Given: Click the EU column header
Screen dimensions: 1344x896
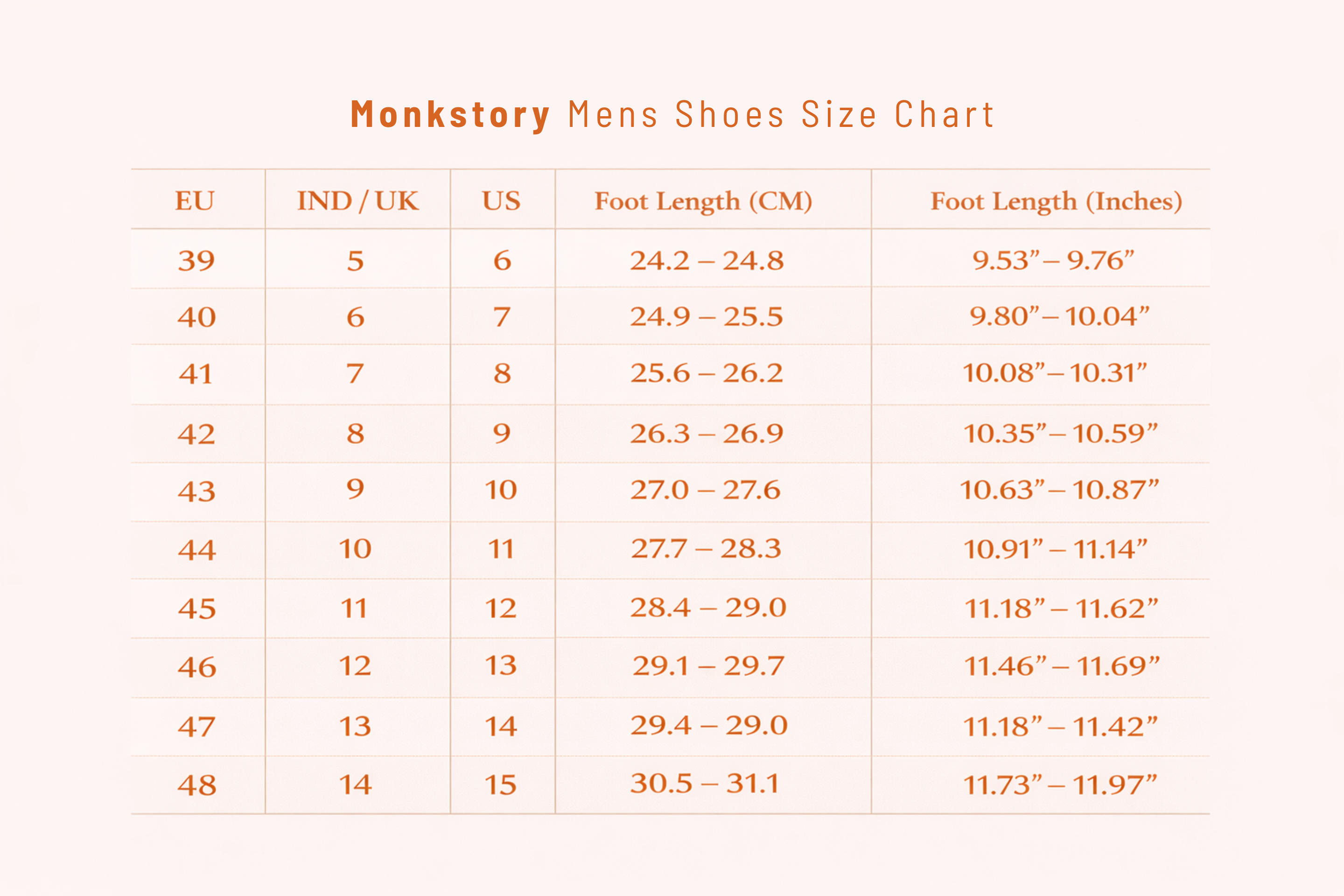Looking at the screenshot, I should 195,201.
